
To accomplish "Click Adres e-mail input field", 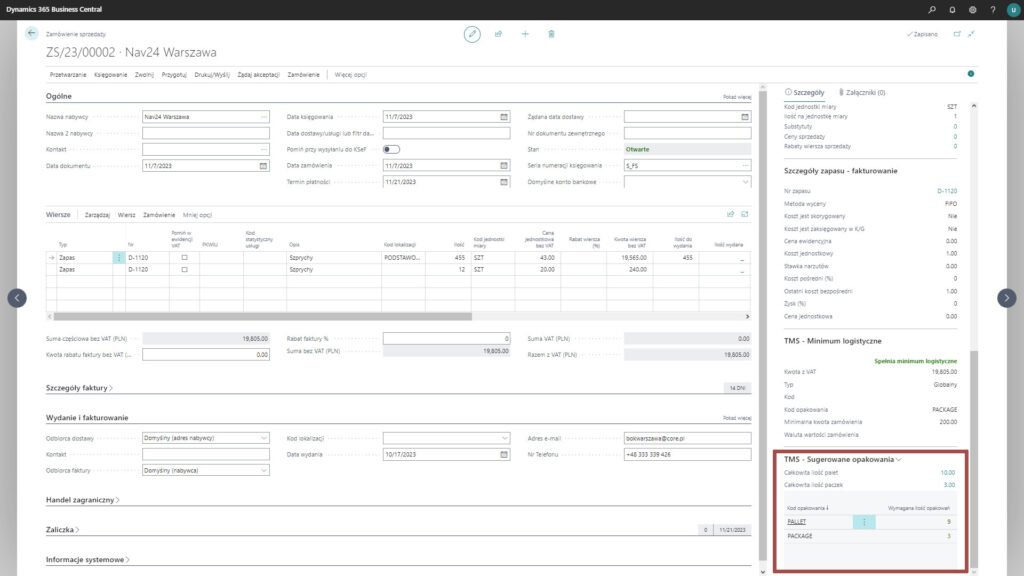I will tap(687, 438).
